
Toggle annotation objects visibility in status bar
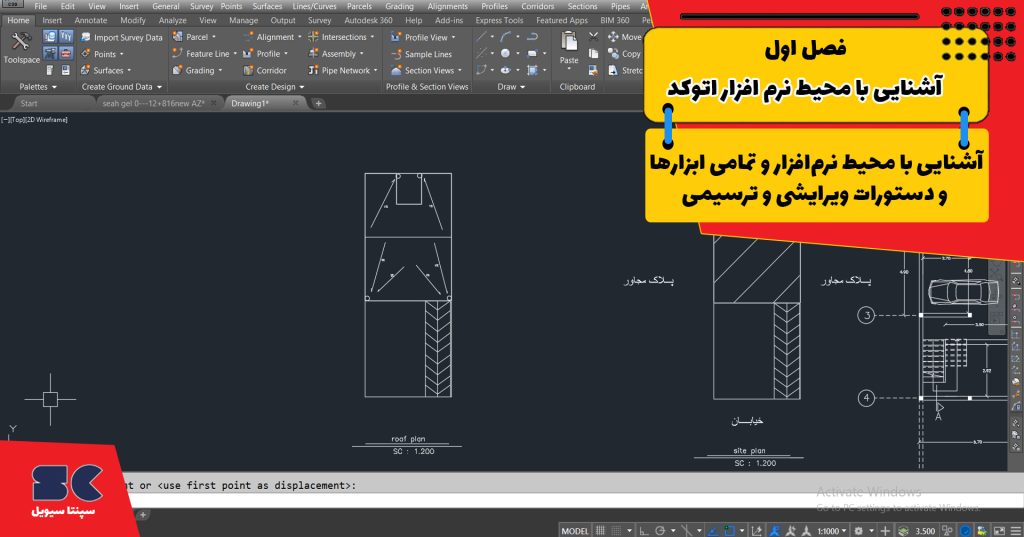click(775, 530)
